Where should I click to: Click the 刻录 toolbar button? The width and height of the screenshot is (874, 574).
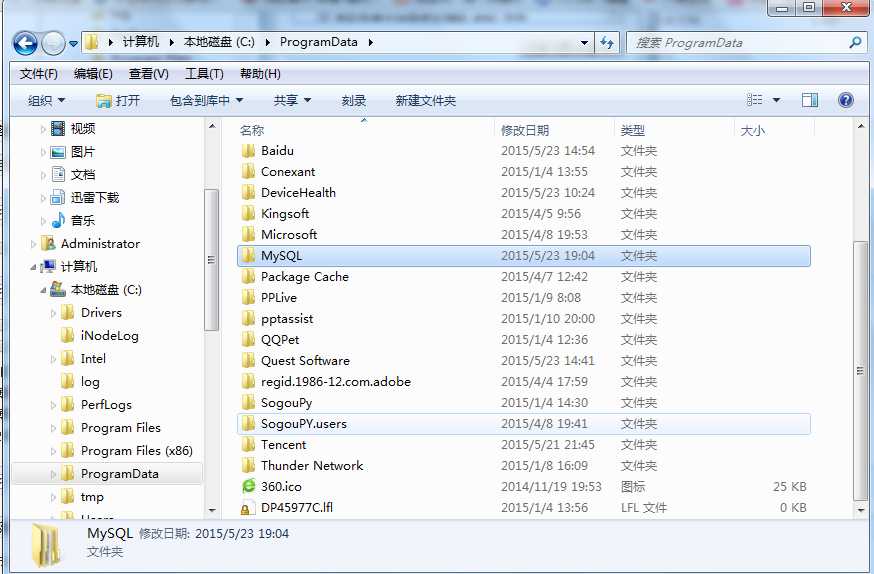(x=353, y=101)
